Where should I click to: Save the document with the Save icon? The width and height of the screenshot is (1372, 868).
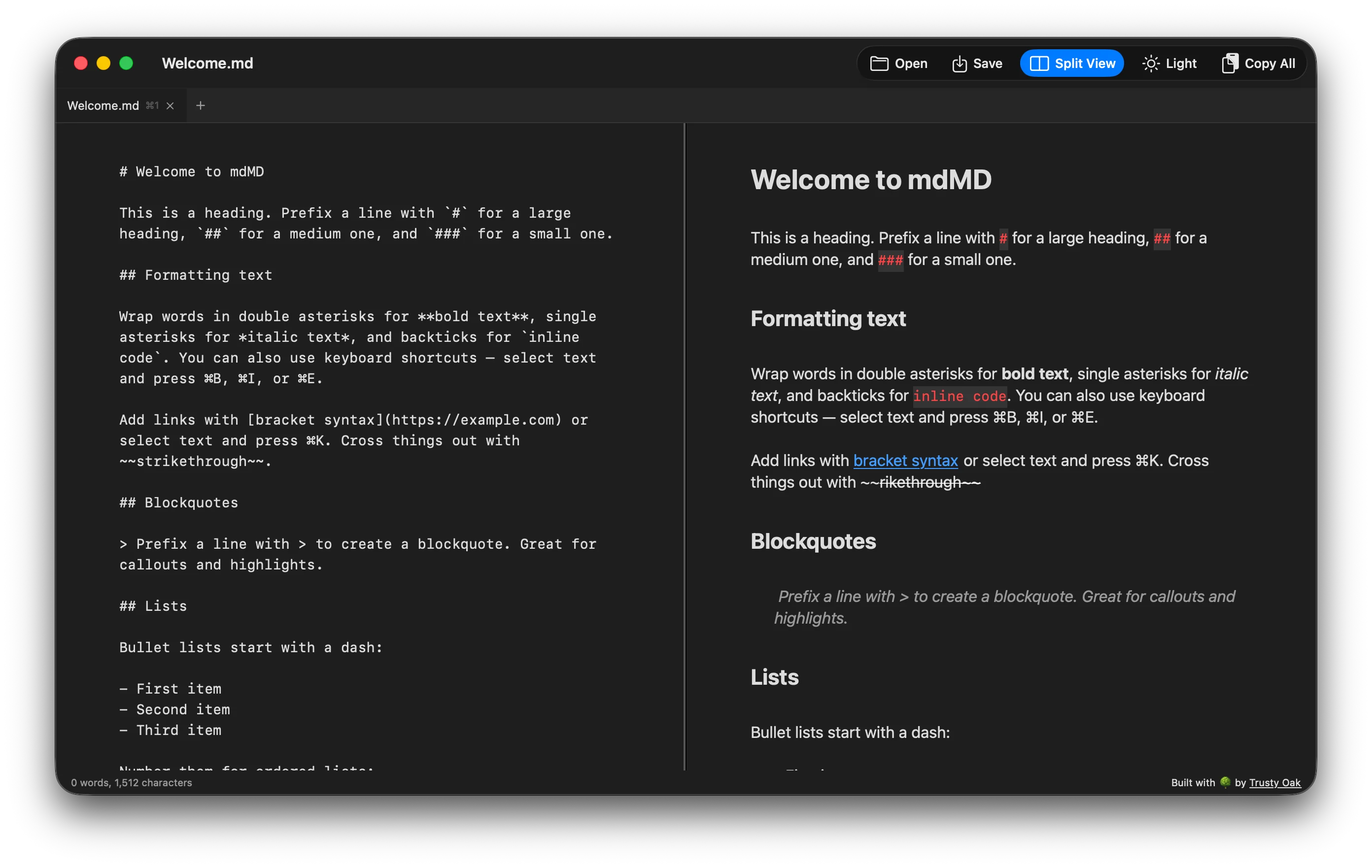point(960,63)
